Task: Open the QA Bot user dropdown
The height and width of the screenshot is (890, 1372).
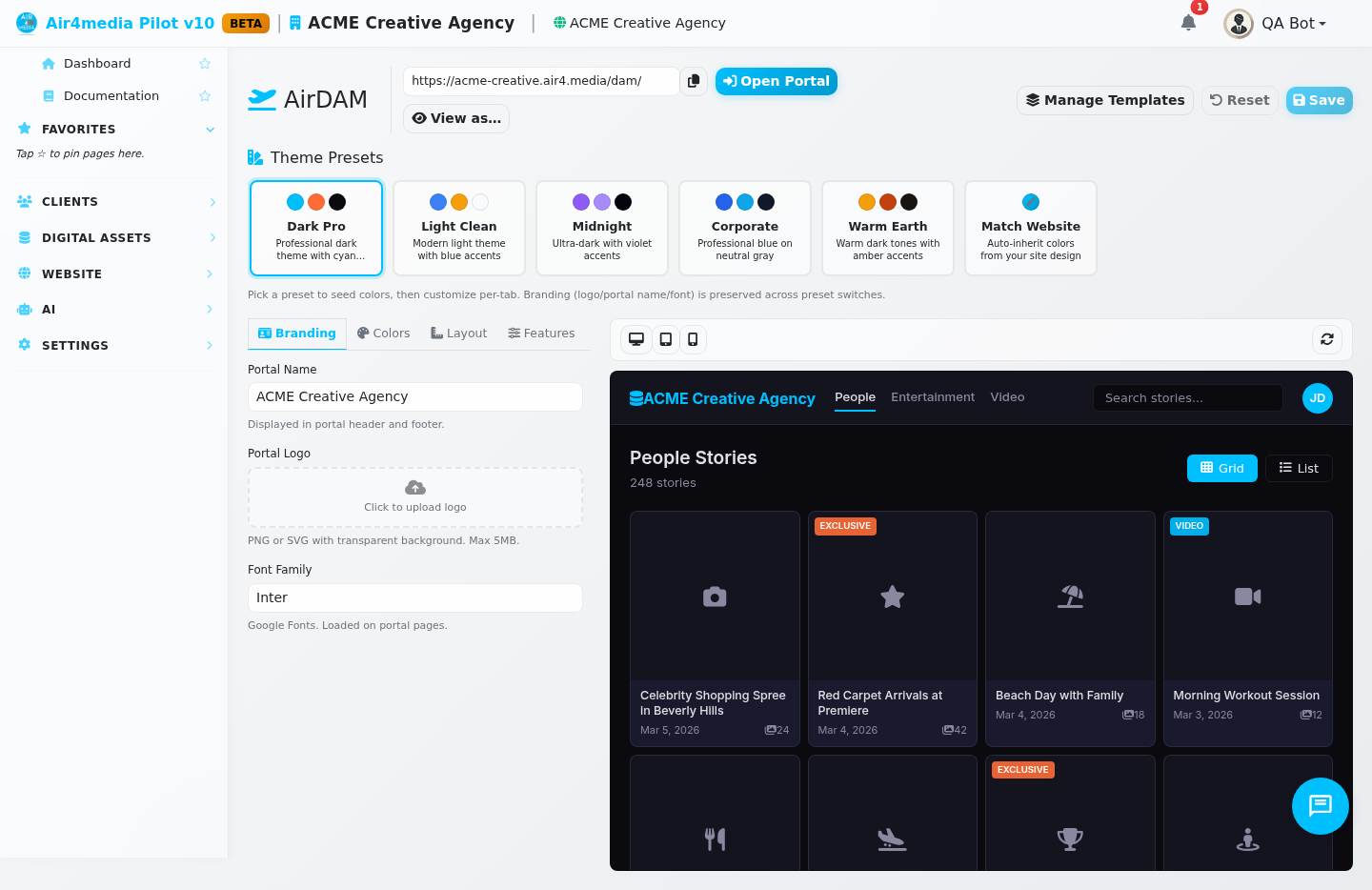Action: click(1276, 23)
